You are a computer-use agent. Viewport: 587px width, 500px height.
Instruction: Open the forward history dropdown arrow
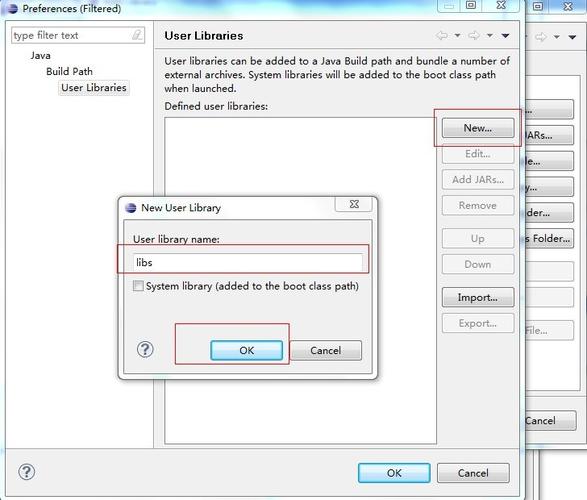(490, 36)
